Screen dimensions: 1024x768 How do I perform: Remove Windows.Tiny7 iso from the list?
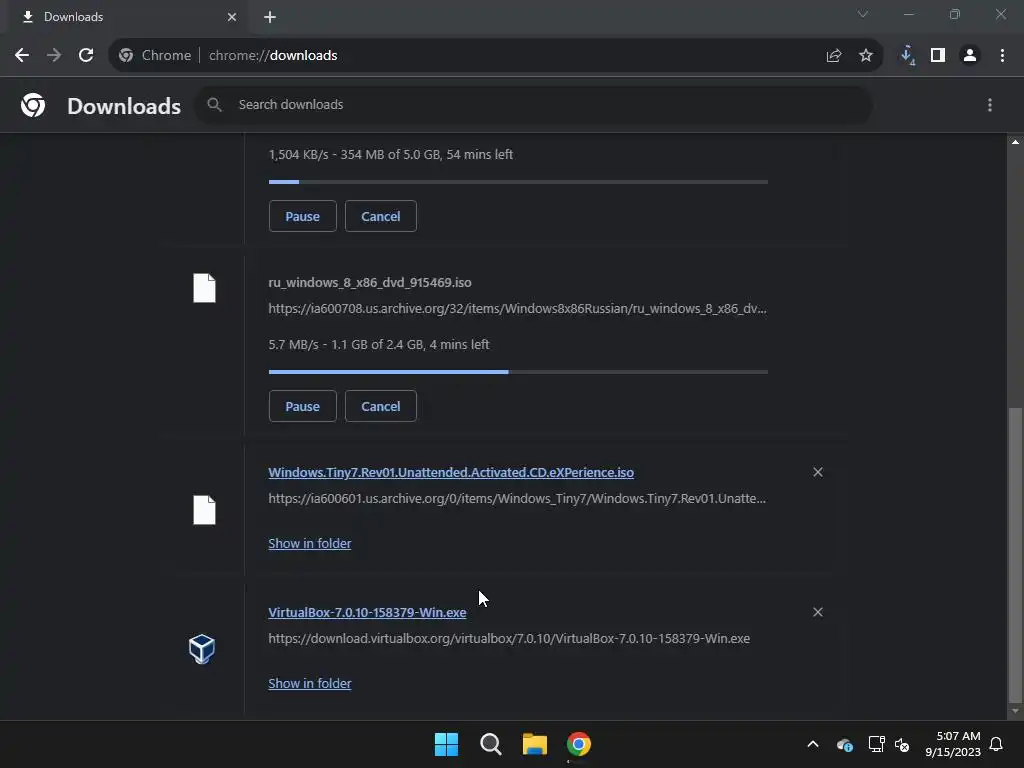(x=818, y=472)
